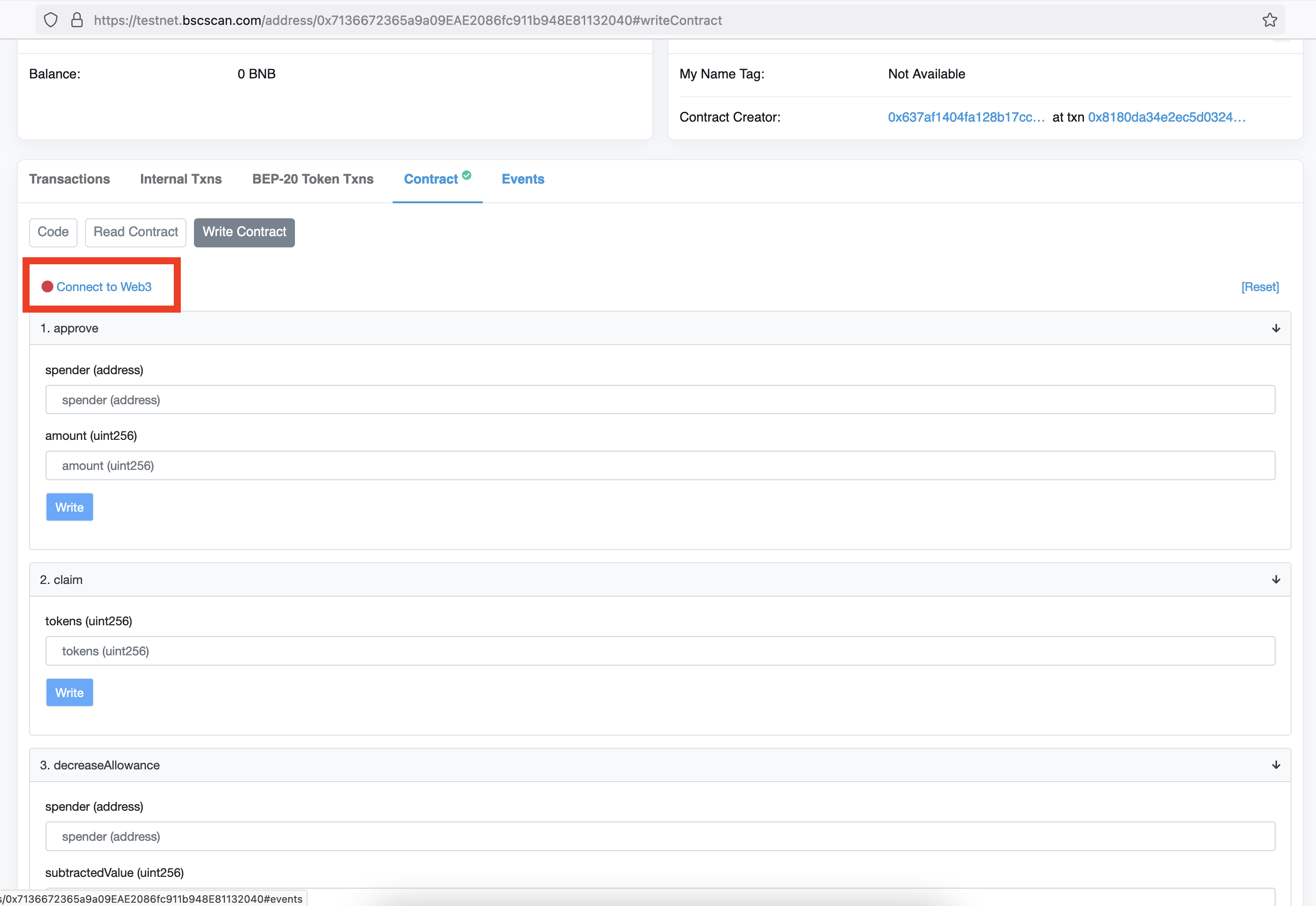Focus the decreaseAllowance spender (address) field
This screenshot has height=906, width=1316.
point(660,836)
